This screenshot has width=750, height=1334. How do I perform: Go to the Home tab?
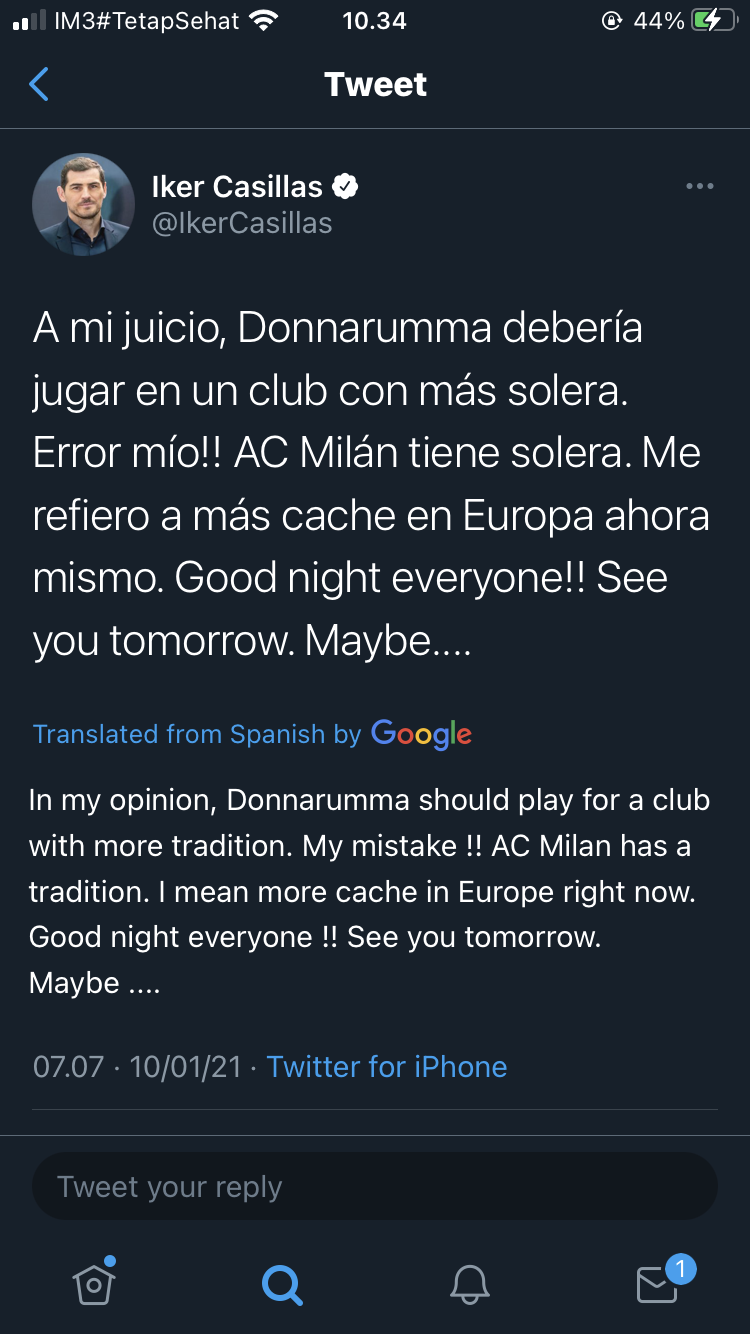tap(93, 1284)
